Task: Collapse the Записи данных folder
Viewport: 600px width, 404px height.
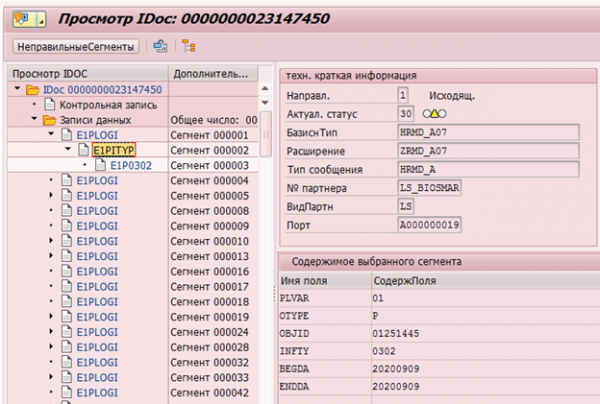Action: [33, 120]
